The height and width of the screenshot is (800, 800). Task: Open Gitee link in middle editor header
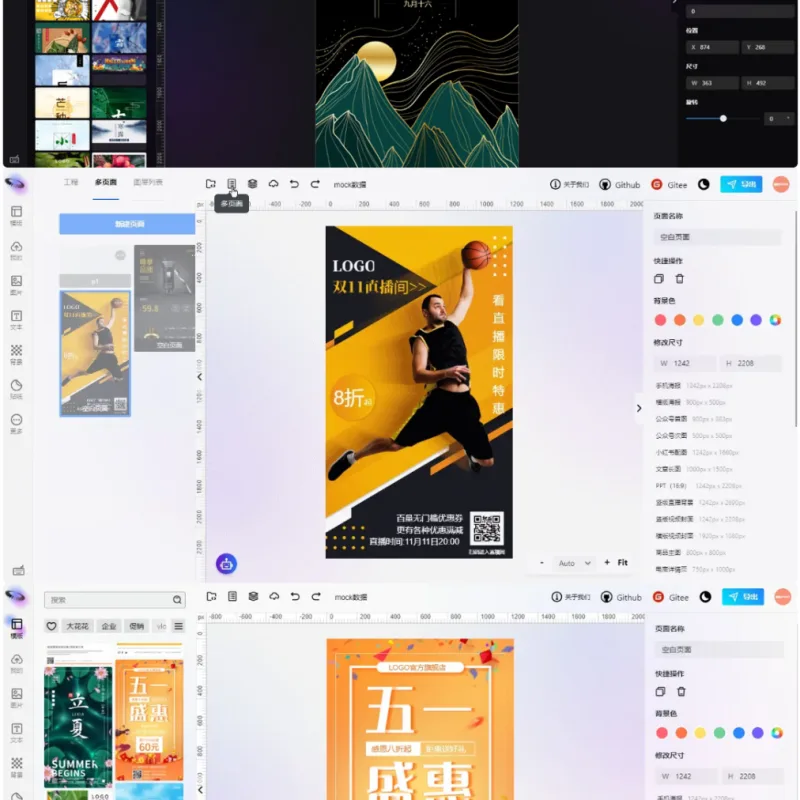pyautogui.click(x=670, y=185)
